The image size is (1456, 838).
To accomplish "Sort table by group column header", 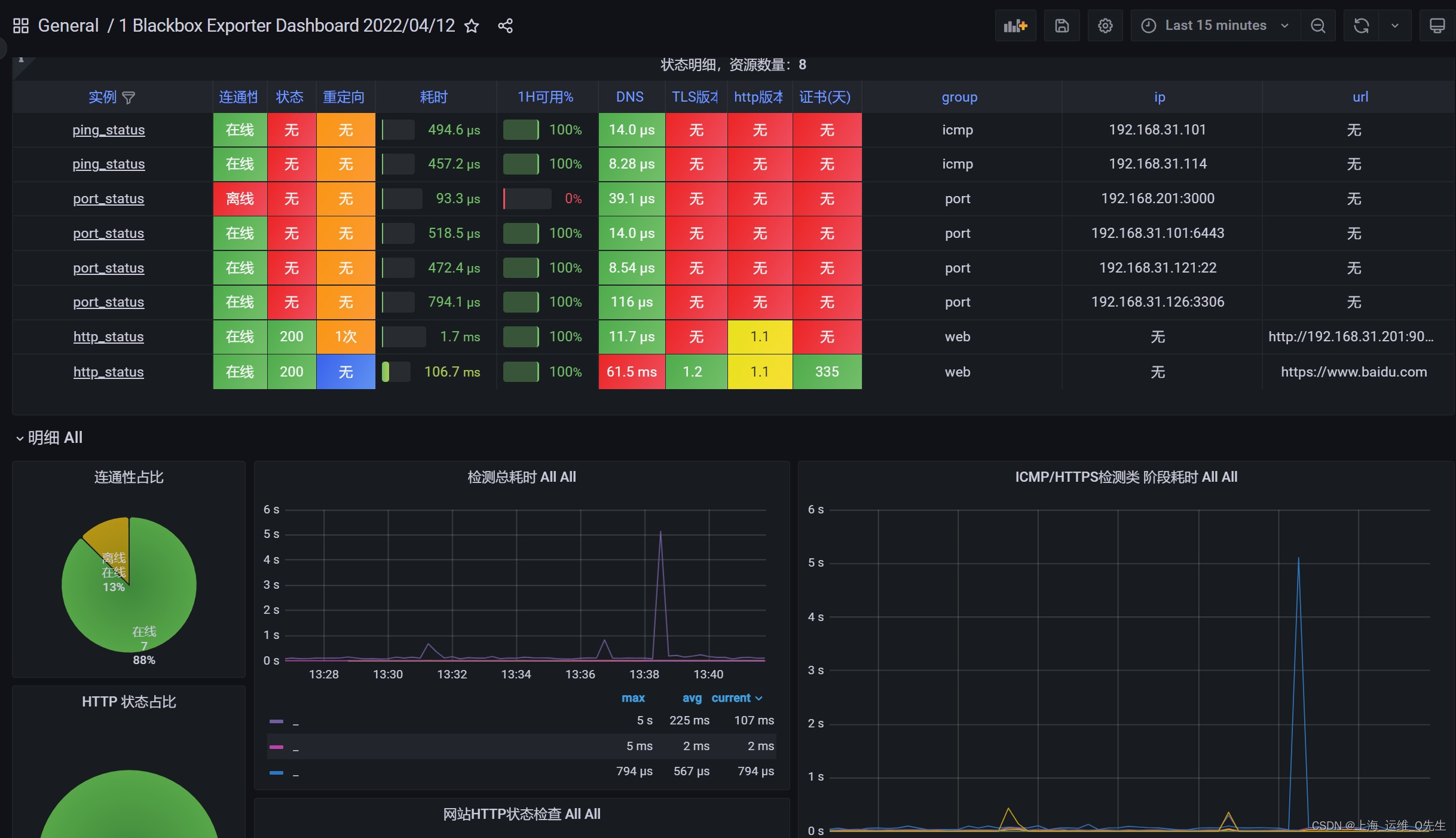I will click(x=960, y=97).
